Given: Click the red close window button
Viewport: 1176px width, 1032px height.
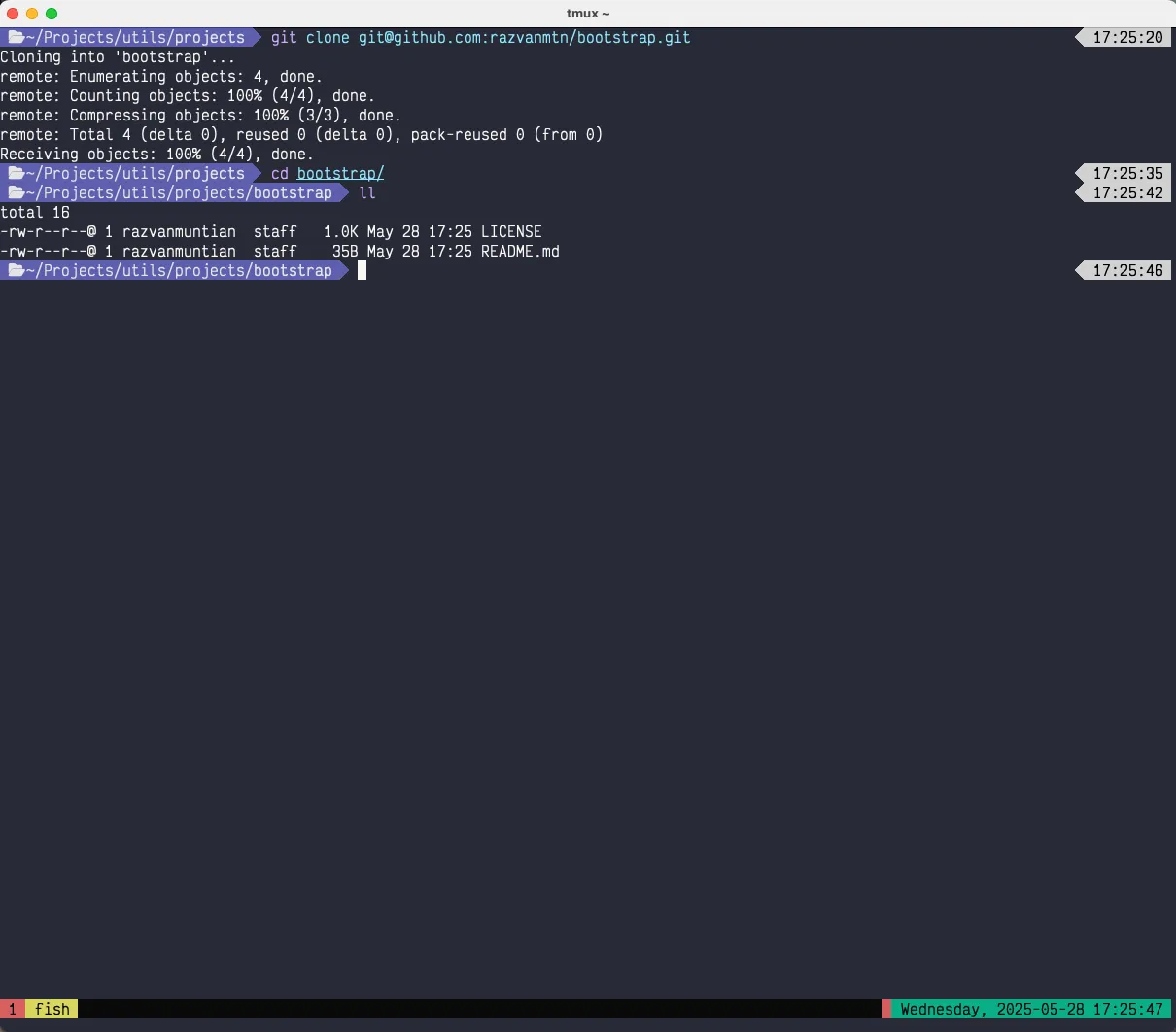Looking at the screenshot, I should pyautogui.click(x=13, y=14).
